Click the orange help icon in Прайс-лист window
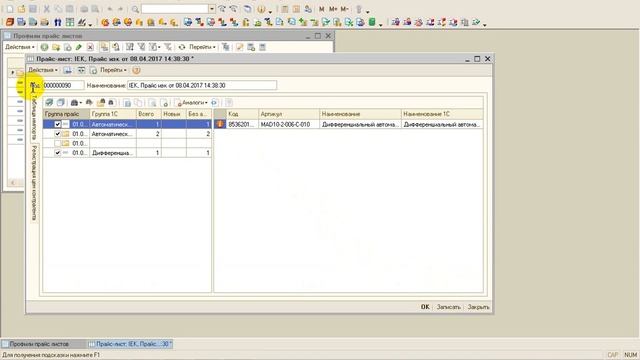 coord(136,70)
